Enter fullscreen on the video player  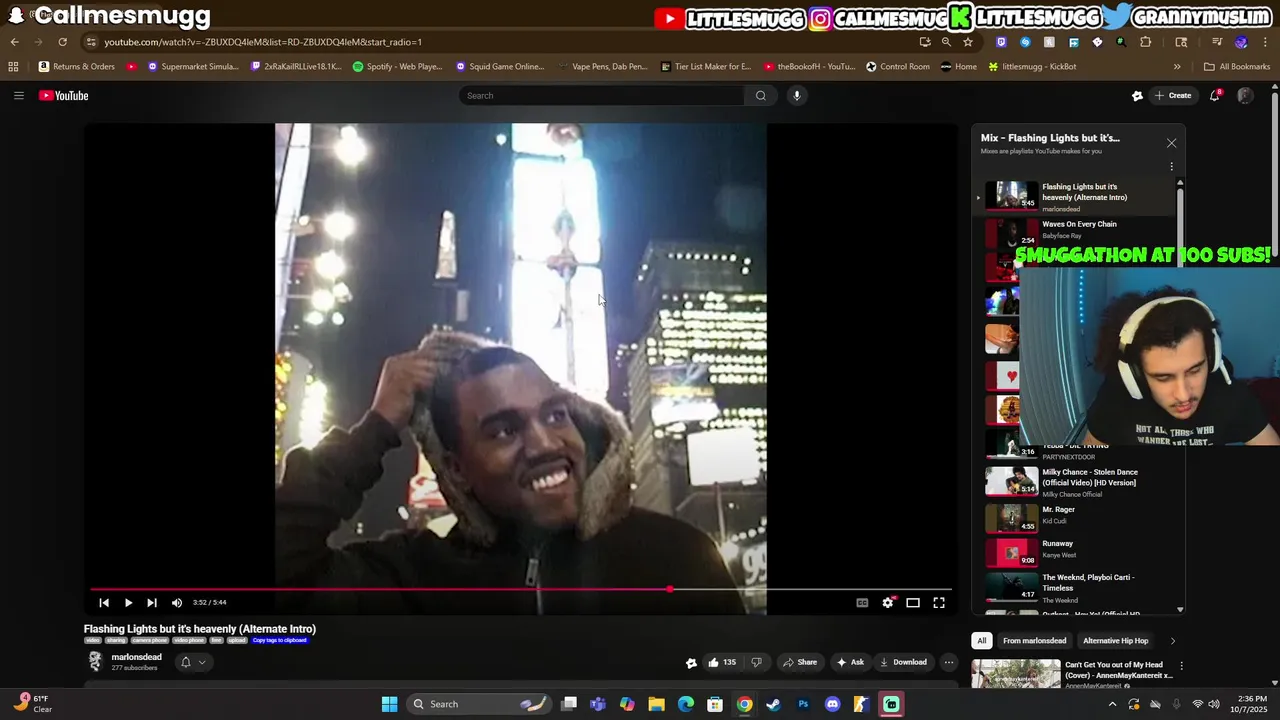(939, 603)
